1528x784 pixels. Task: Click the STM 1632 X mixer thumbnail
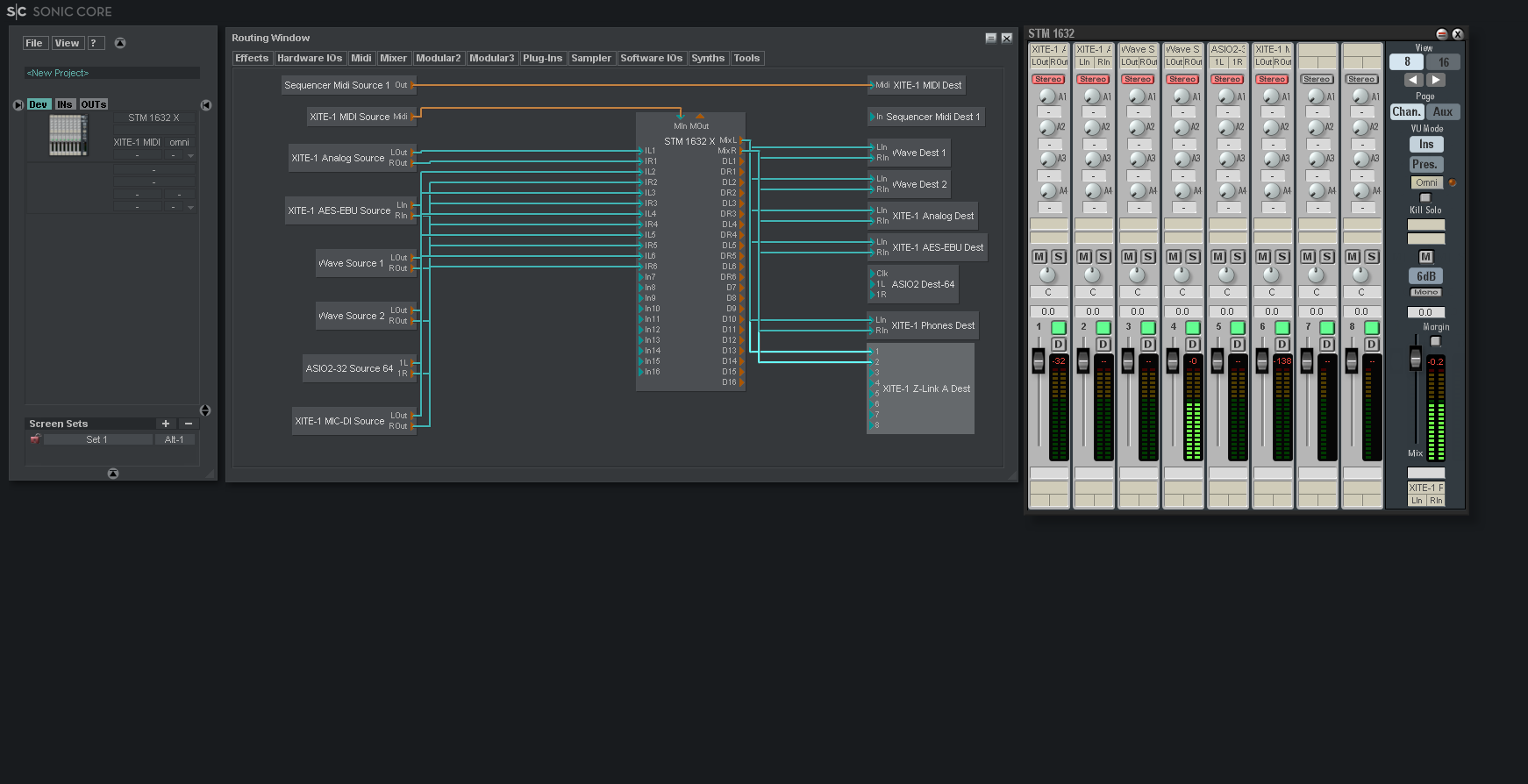(68, 136)
